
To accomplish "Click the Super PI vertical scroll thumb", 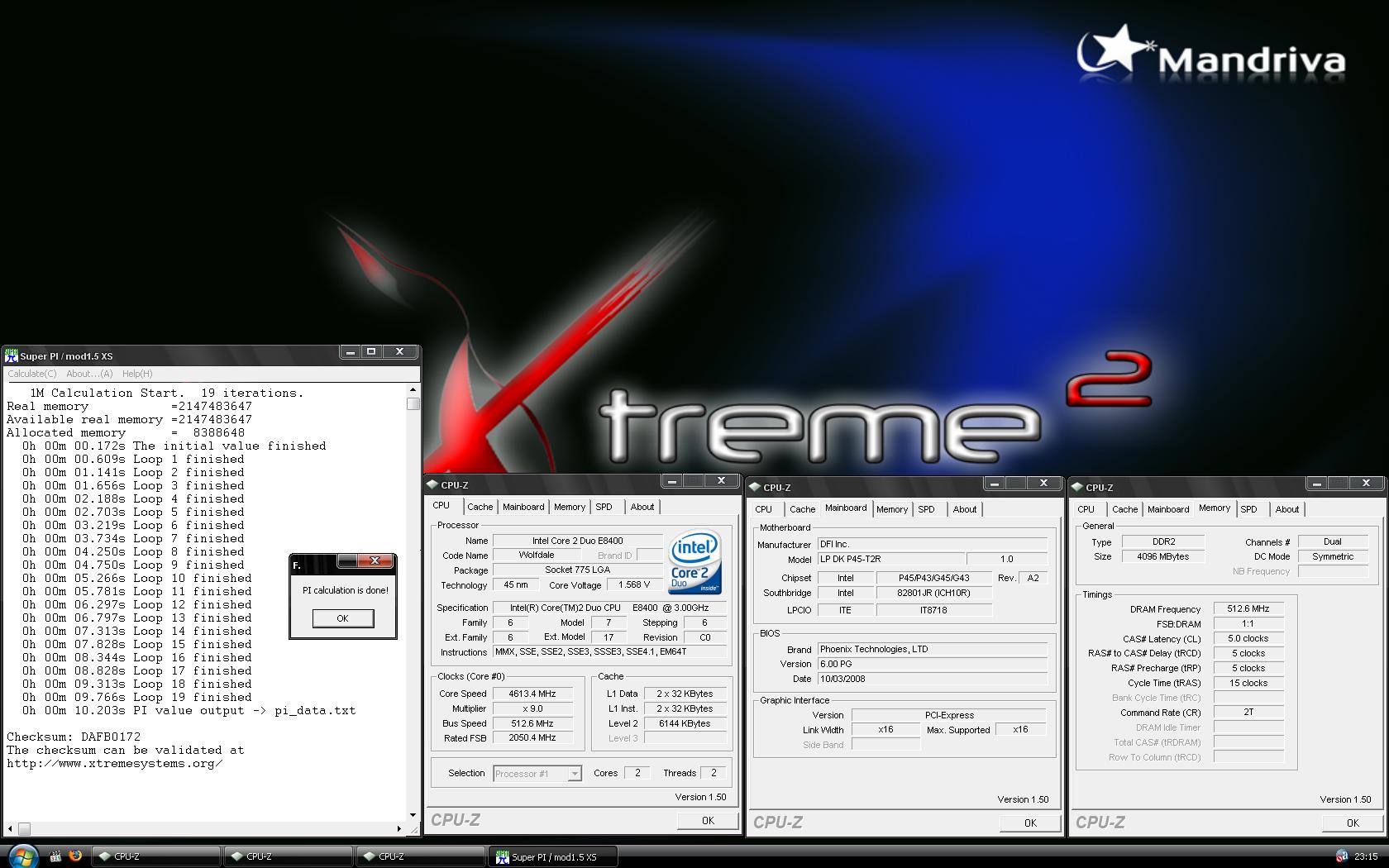I will coord(413,403).
